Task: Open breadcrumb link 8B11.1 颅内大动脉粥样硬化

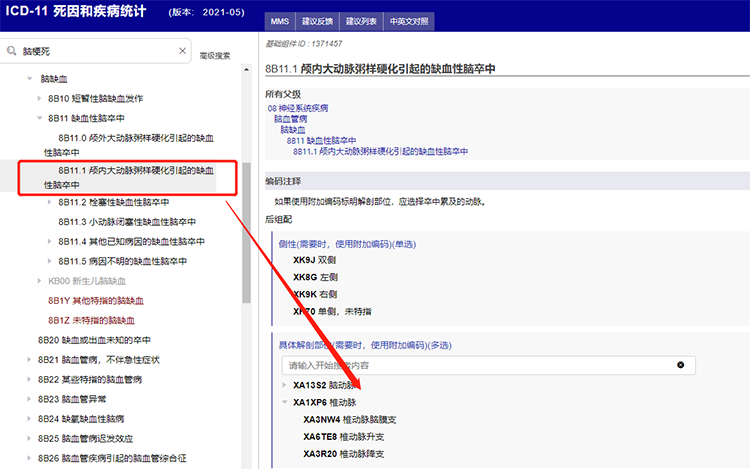Action: pos(380,152)
